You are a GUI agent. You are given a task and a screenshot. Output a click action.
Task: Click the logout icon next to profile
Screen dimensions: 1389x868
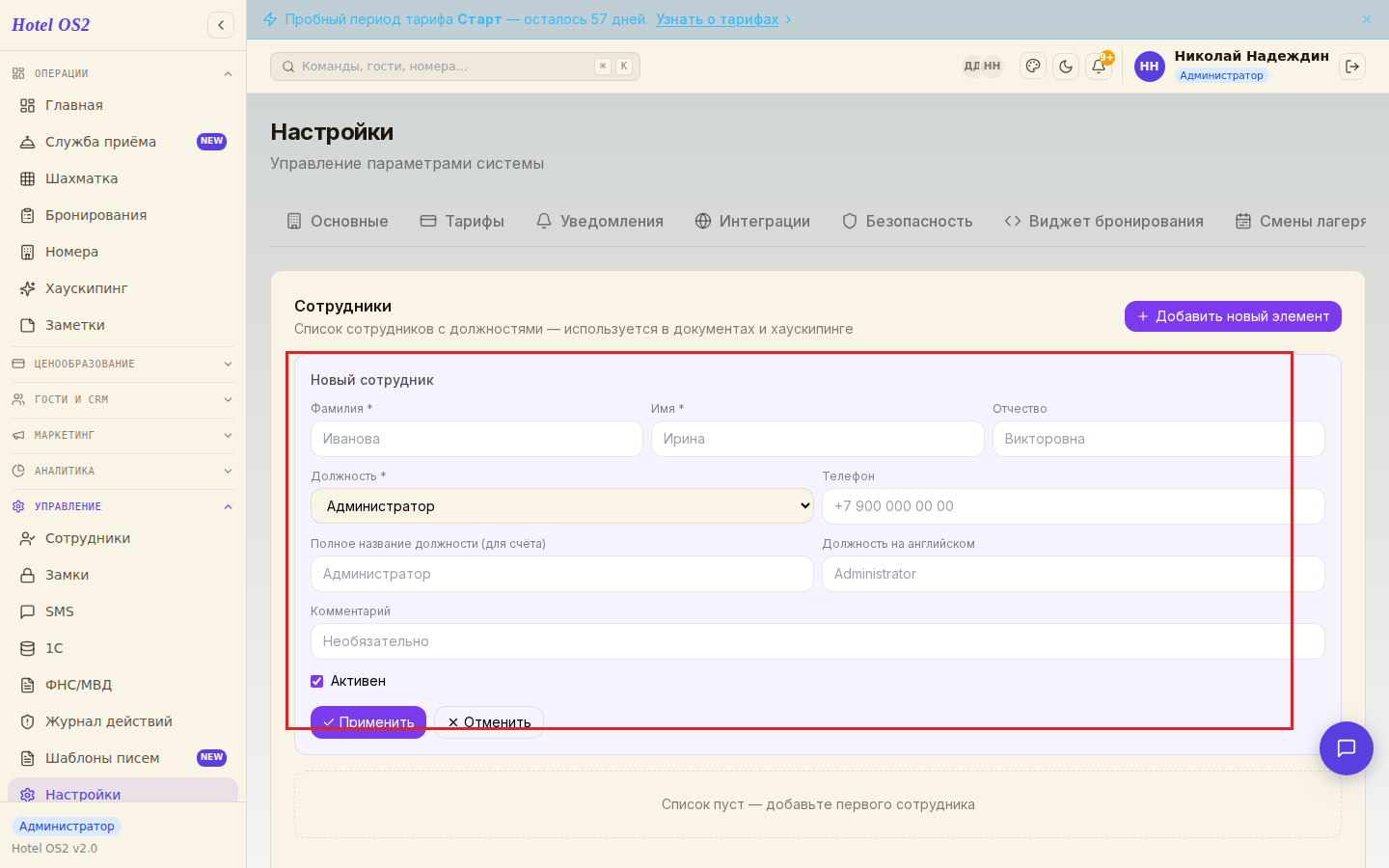[1352, 67]
